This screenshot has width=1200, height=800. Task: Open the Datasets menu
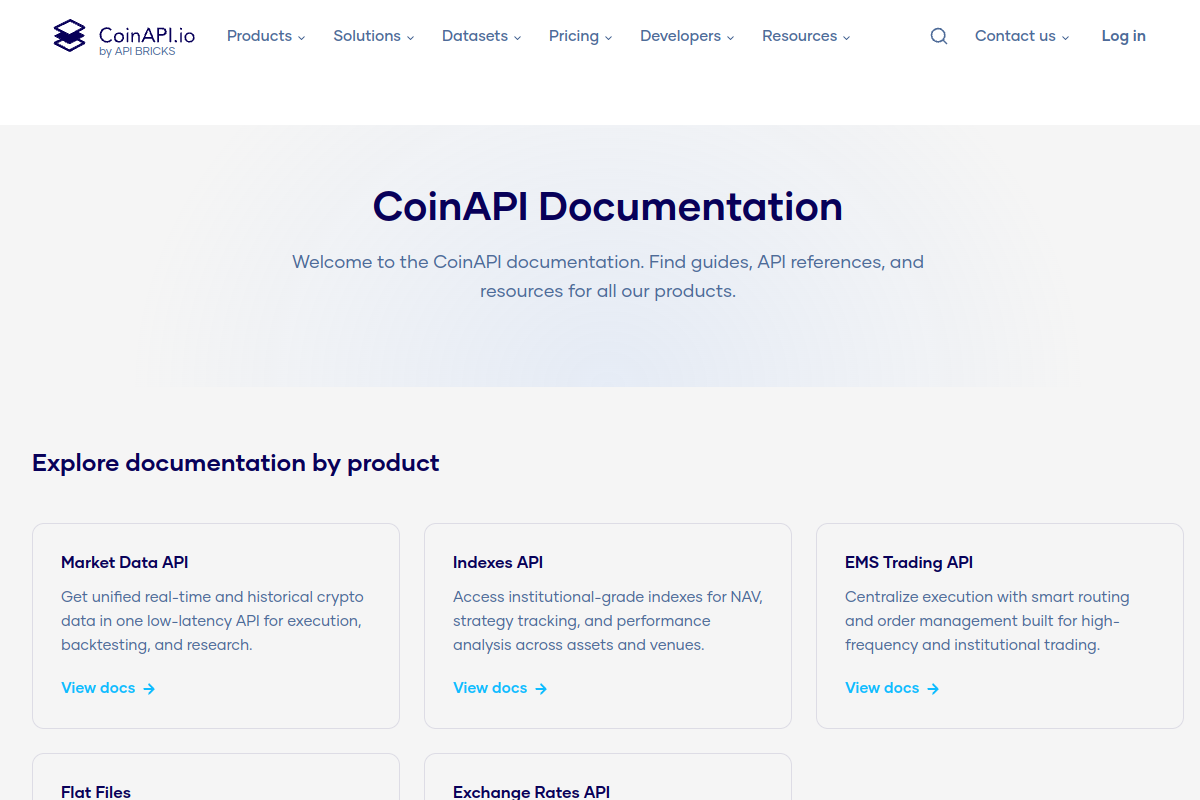pyautogui.click(x=482, y=36)
